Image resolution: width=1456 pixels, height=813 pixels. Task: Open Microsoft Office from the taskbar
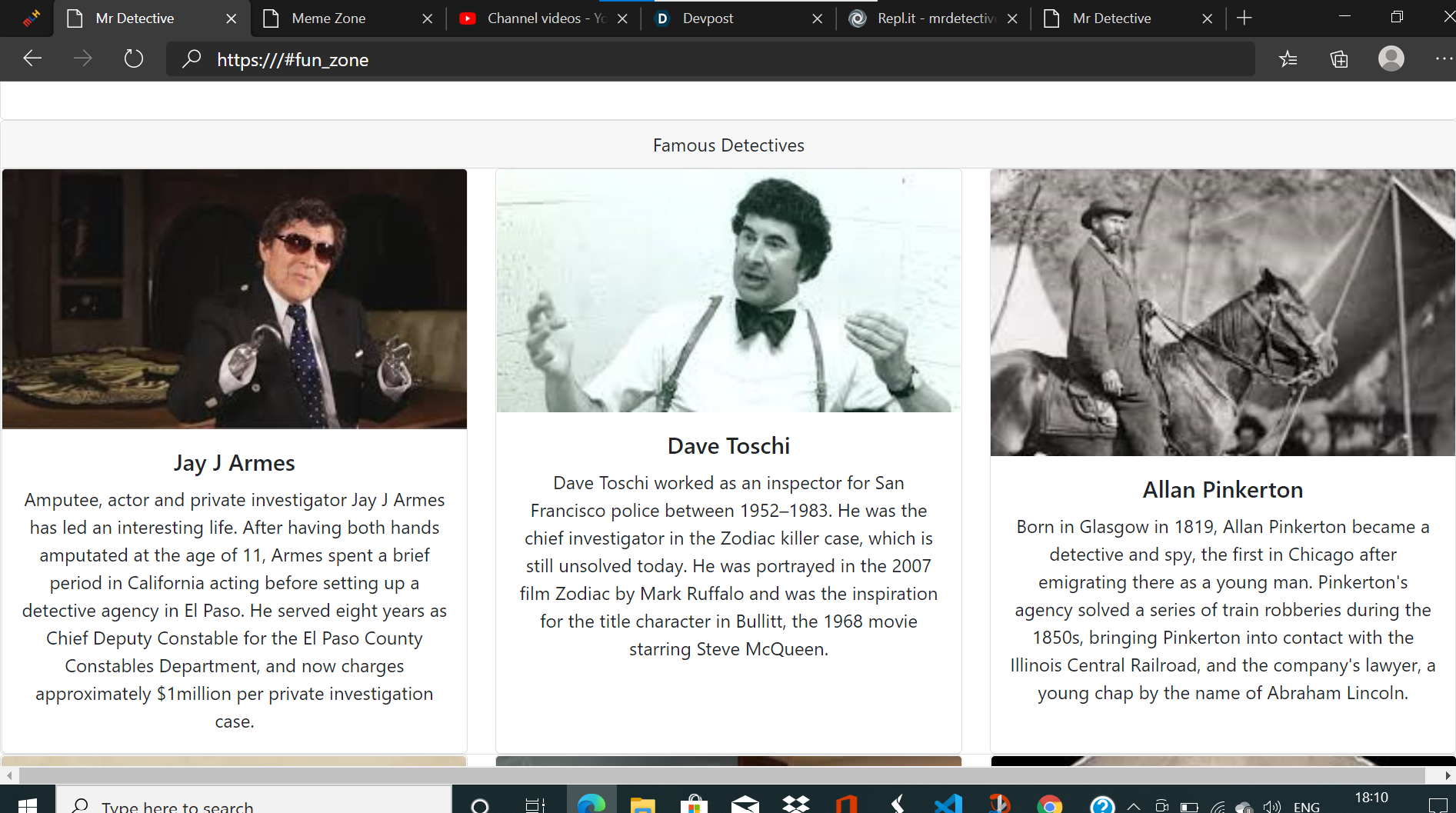coord(847,805)
